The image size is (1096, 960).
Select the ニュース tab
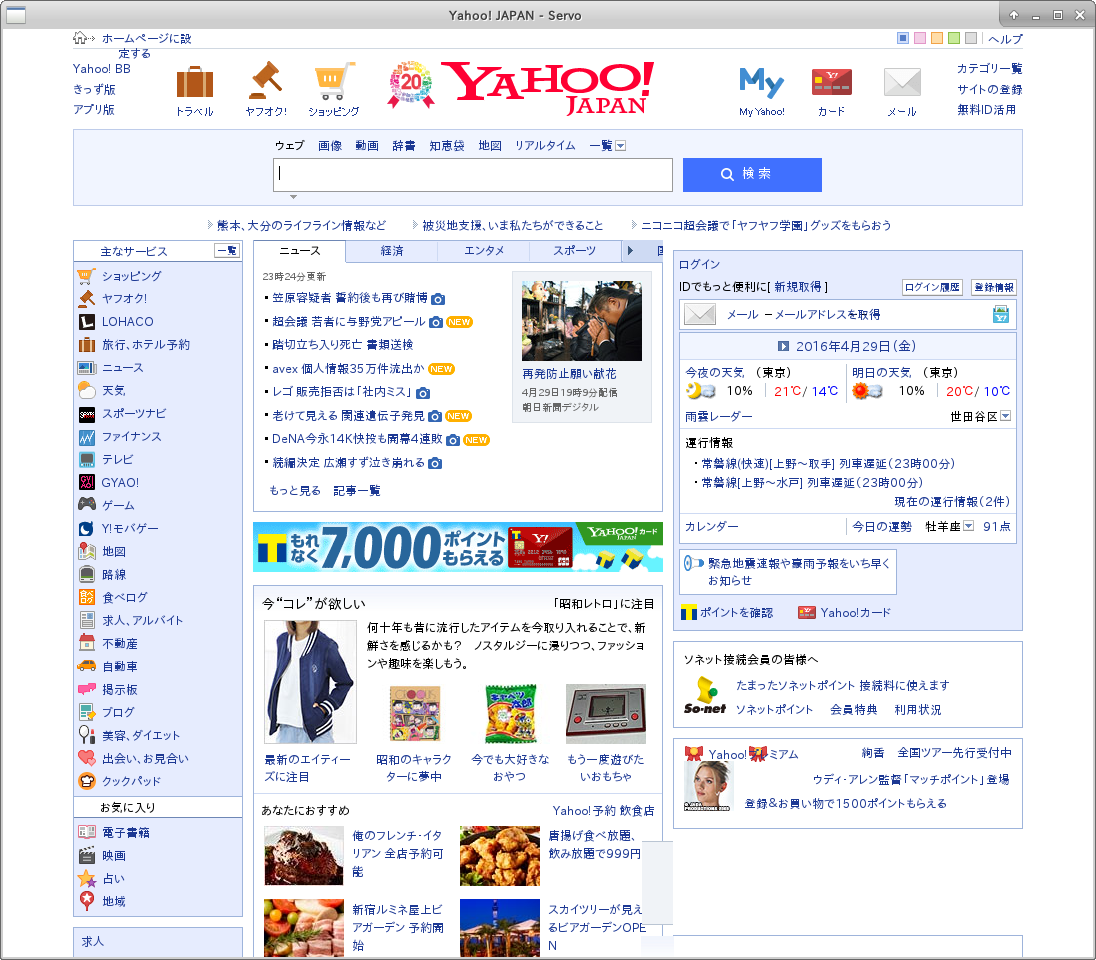coord(299,250)
